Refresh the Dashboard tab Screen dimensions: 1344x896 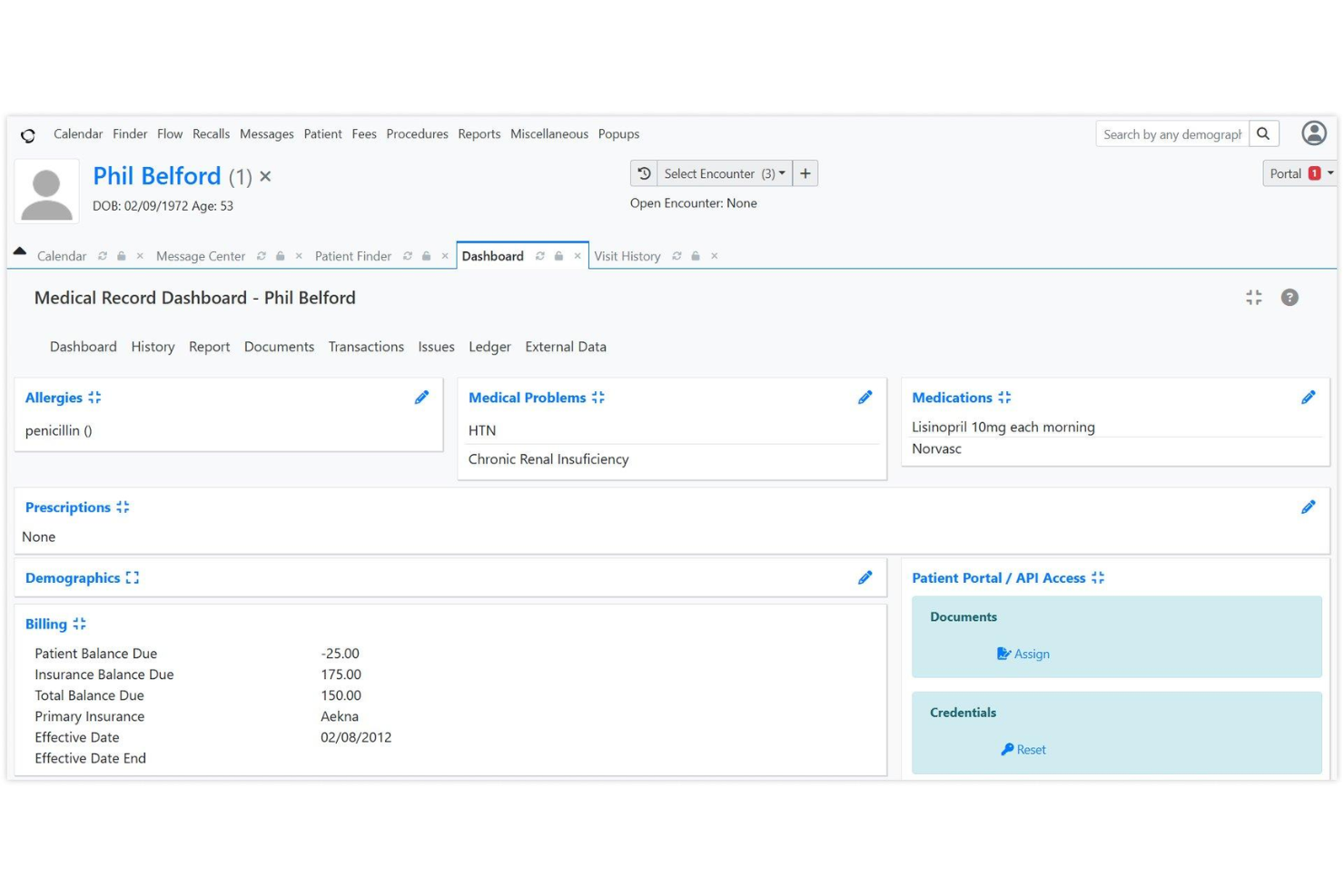540,256
